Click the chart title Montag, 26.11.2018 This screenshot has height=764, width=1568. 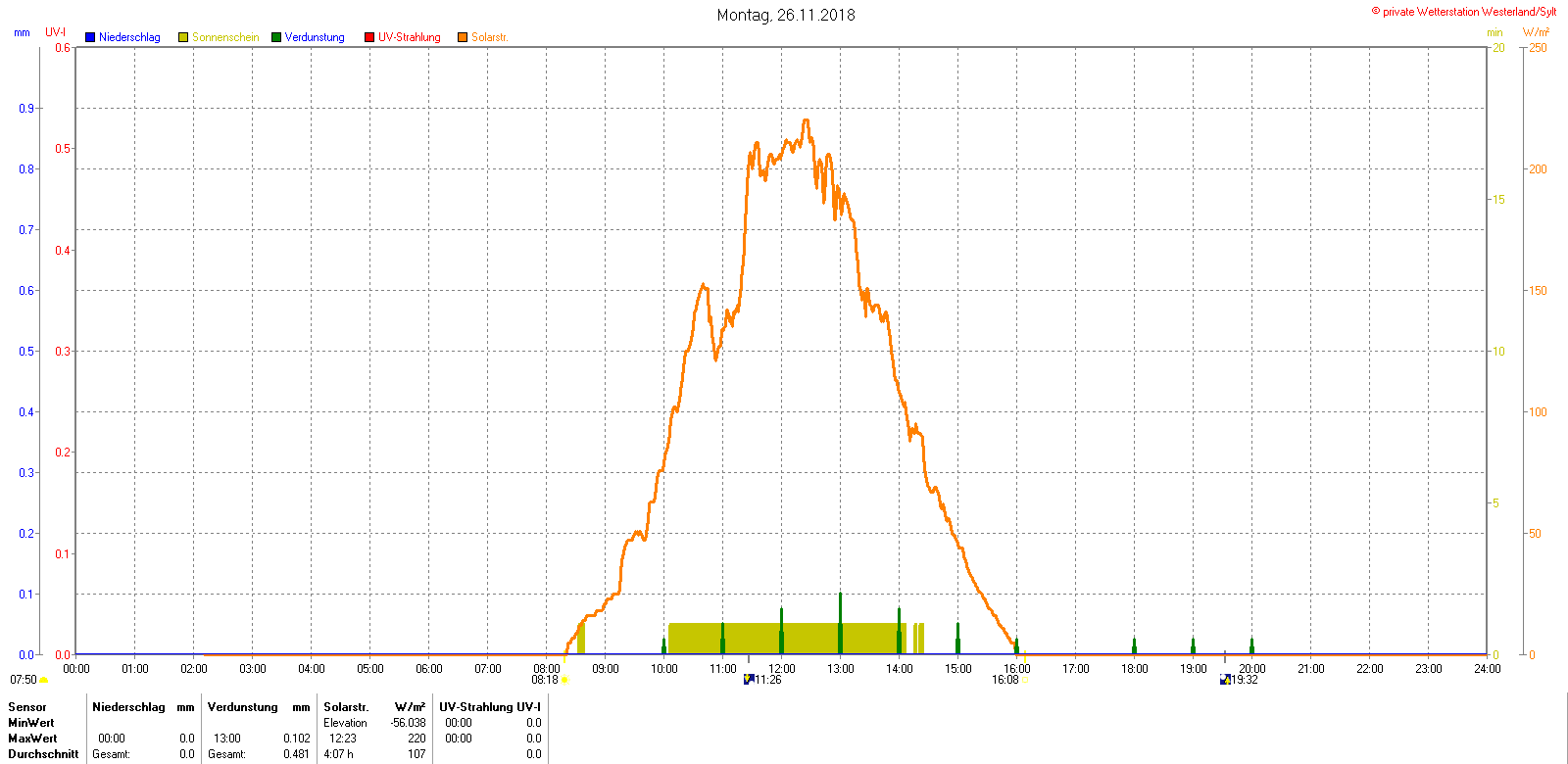786,15
